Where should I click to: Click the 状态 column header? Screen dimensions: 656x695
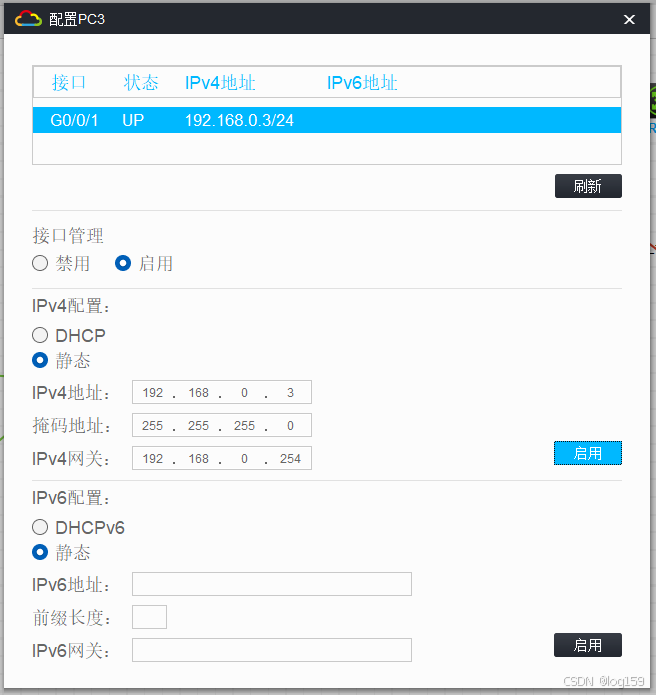[x=141, y=83]
